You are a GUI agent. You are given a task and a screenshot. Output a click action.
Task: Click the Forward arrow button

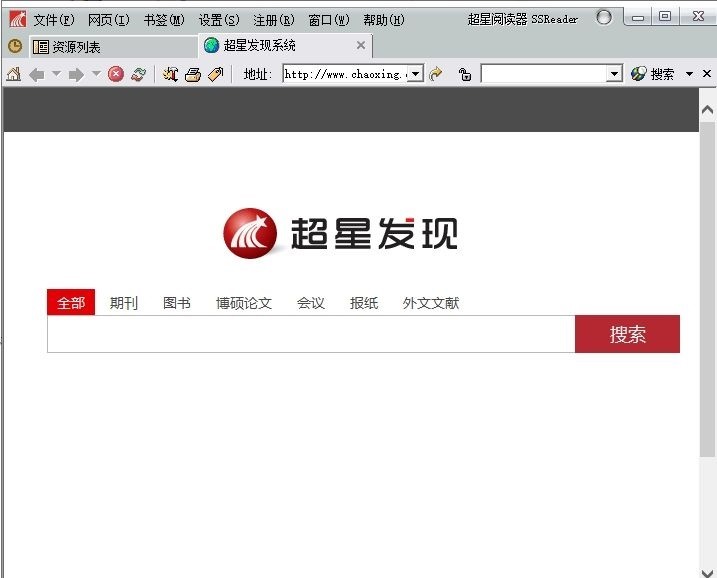(x=76, y=74)
